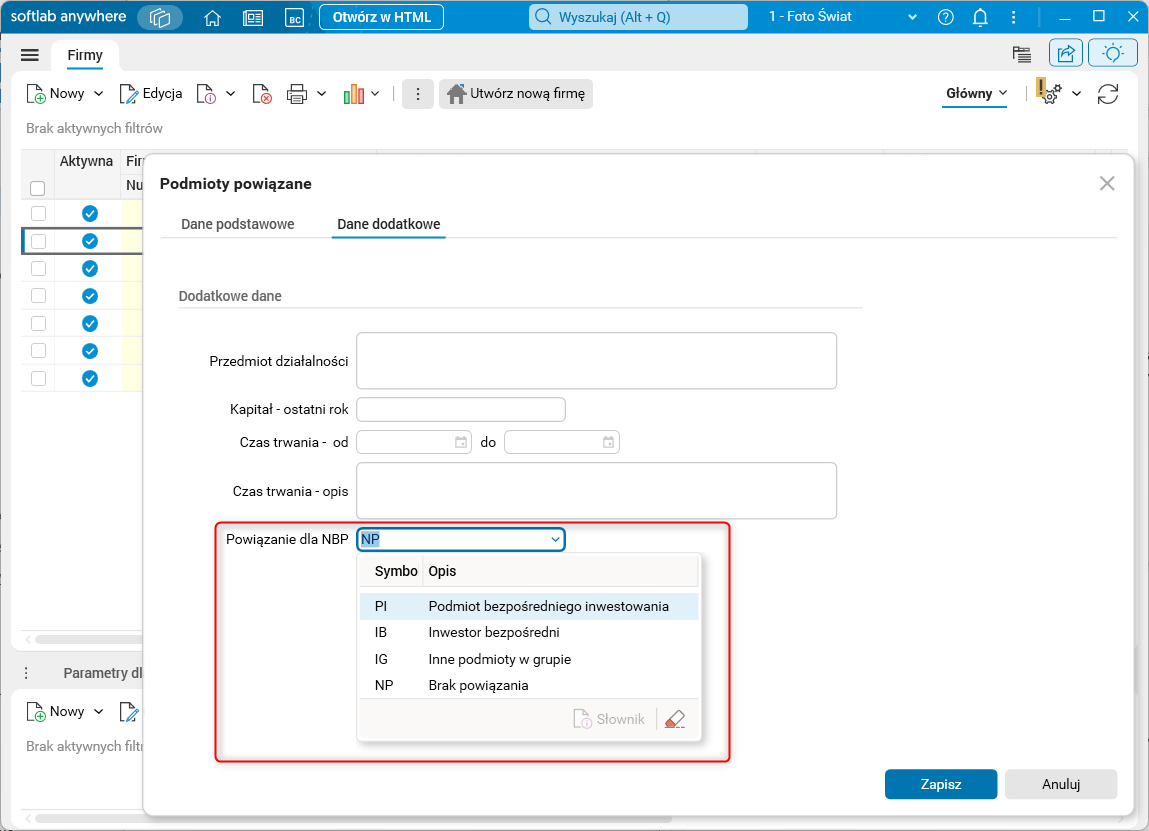
Task: Choose IB Inwestor bezpośredni option
Action: tap(528, 632)
